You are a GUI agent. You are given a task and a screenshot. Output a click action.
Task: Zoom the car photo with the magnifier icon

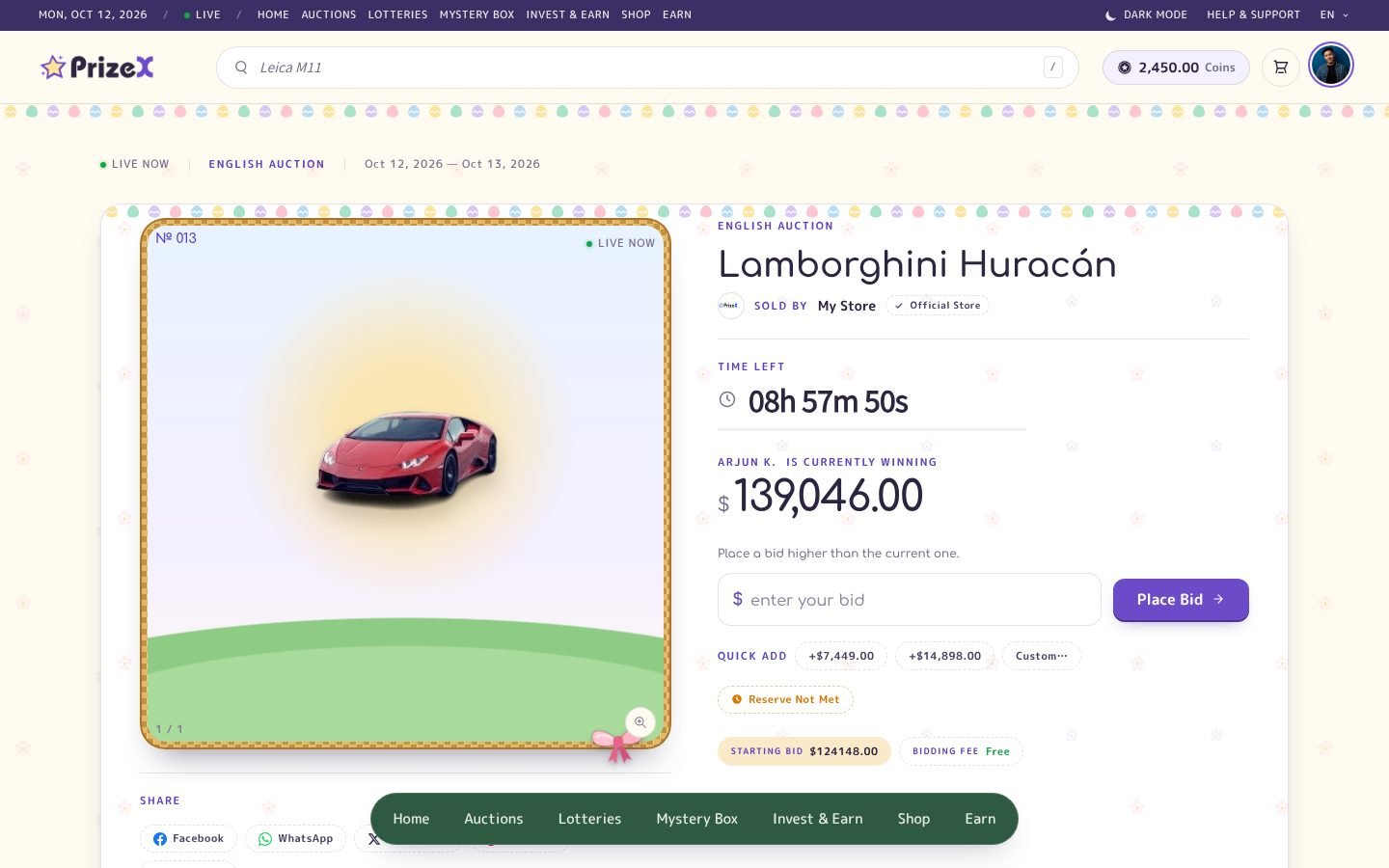[640, 722]
